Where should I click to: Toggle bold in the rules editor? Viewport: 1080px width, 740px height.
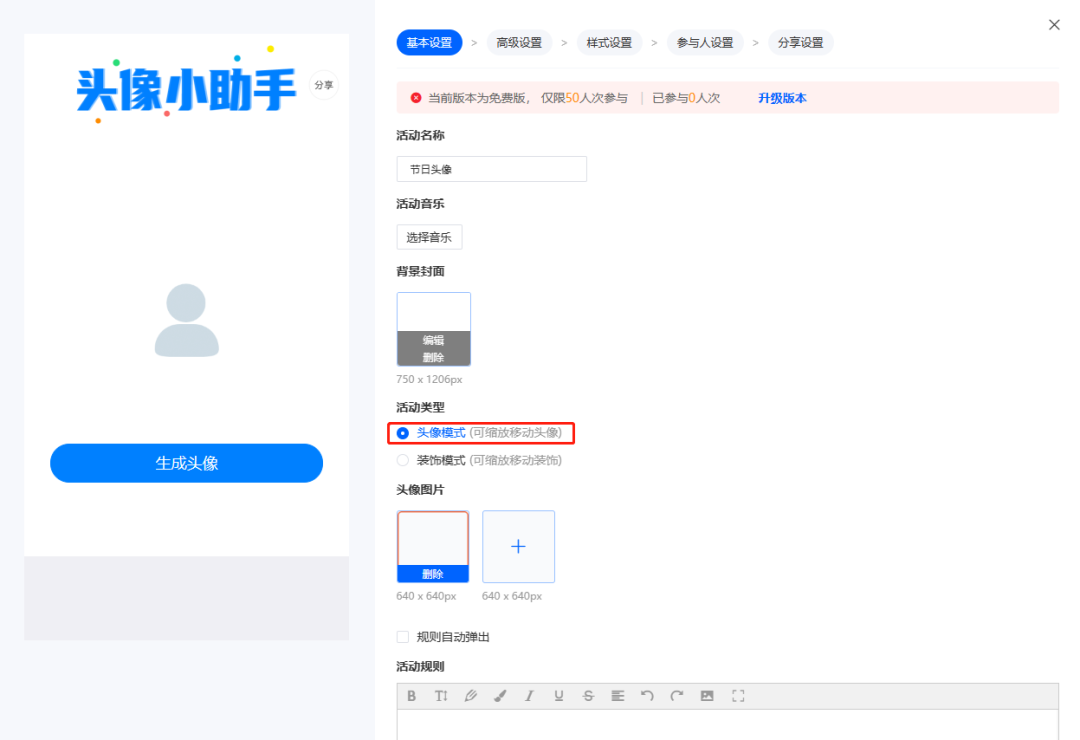411,696
